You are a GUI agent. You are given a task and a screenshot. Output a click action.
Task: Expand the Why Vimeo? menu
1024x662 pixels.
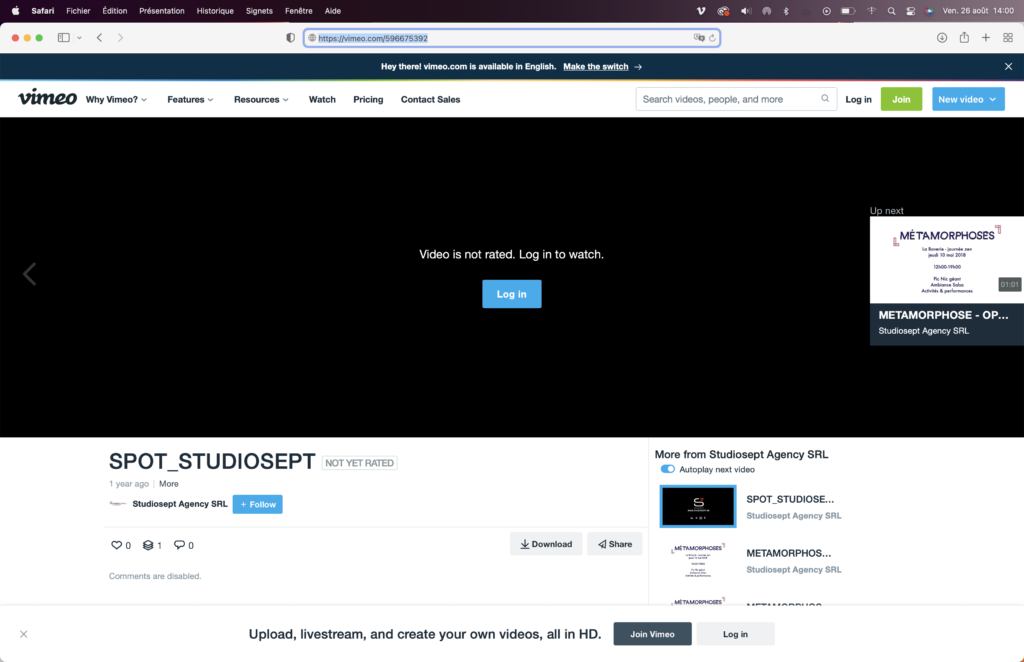coord(116,99)
